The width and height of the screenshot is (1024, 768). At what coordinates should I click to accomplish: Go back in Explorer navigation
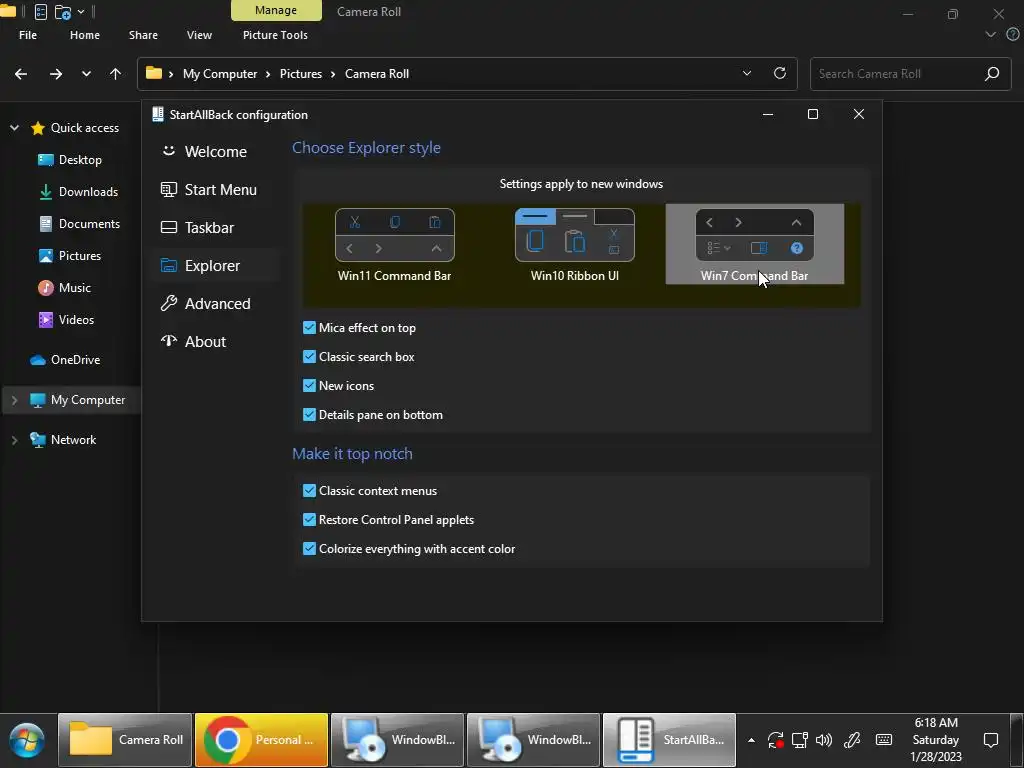pos(21,74)
